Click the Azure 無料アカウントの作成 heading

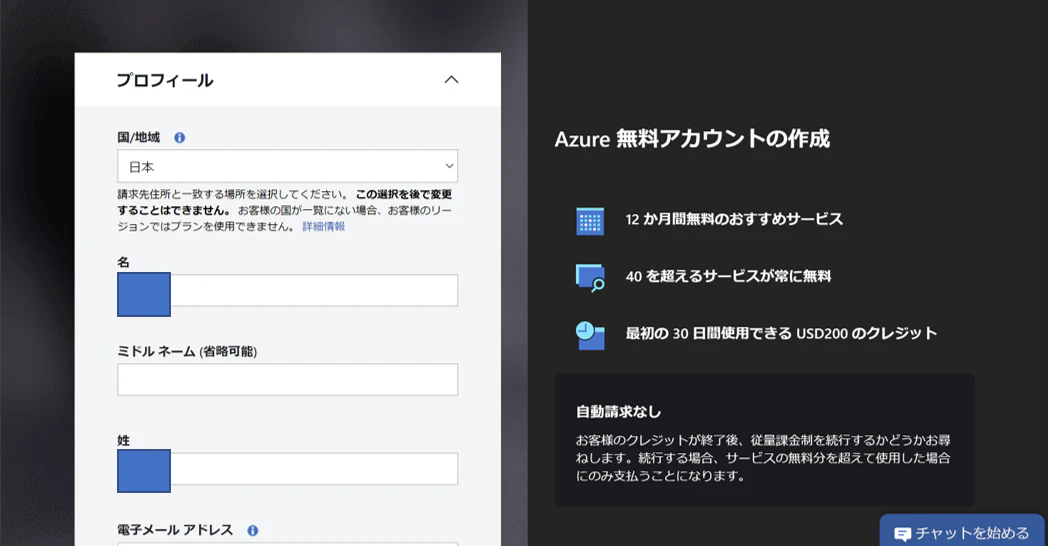[x=692, y=139]
